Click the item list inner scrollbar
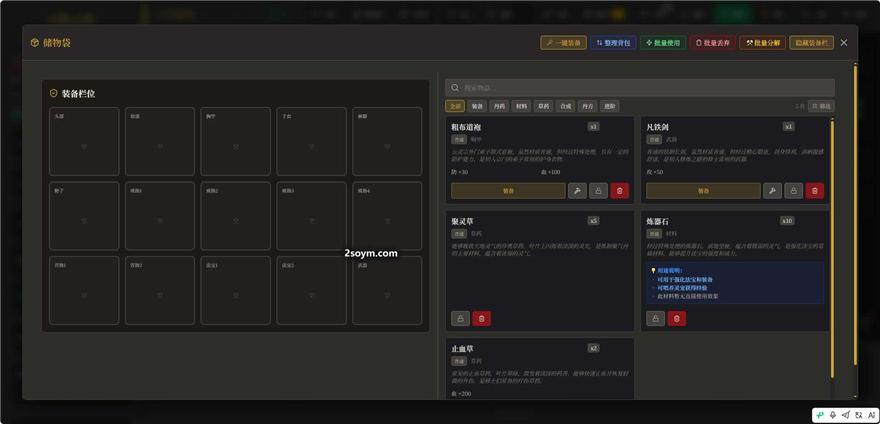880x424 pixels. pyautogui.click(x=832, y=249)
